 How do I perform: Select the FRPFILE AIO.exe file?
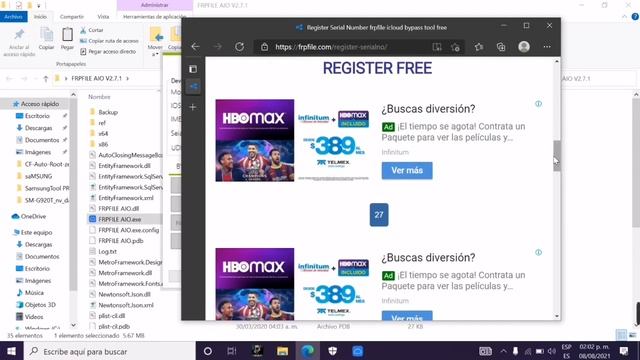point(120,219)
